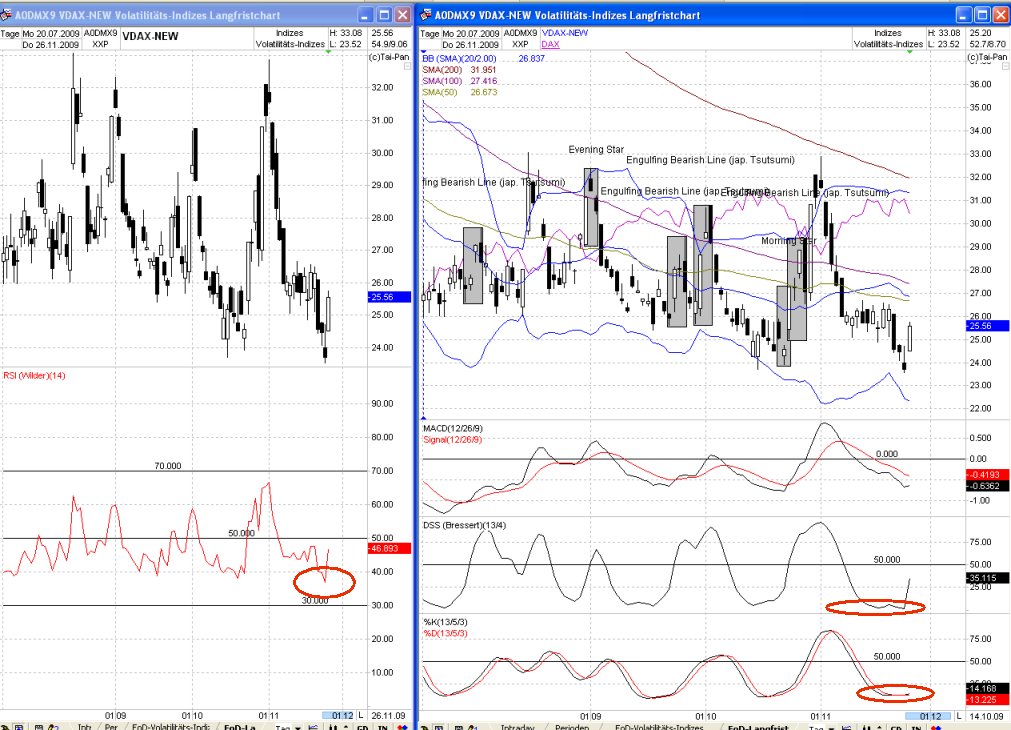This screenshot has width=1011, height=730.
Task: Click the blue 25.56 price level marker
Action: click(x=988, y=325)
